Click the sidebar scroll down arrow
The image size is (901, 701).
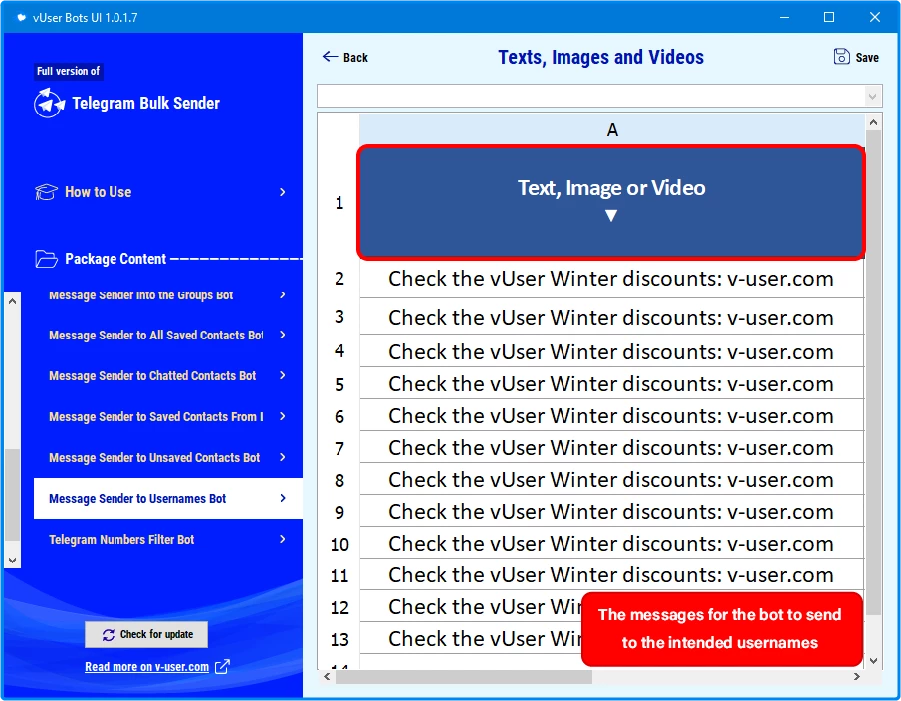[13, 560]
